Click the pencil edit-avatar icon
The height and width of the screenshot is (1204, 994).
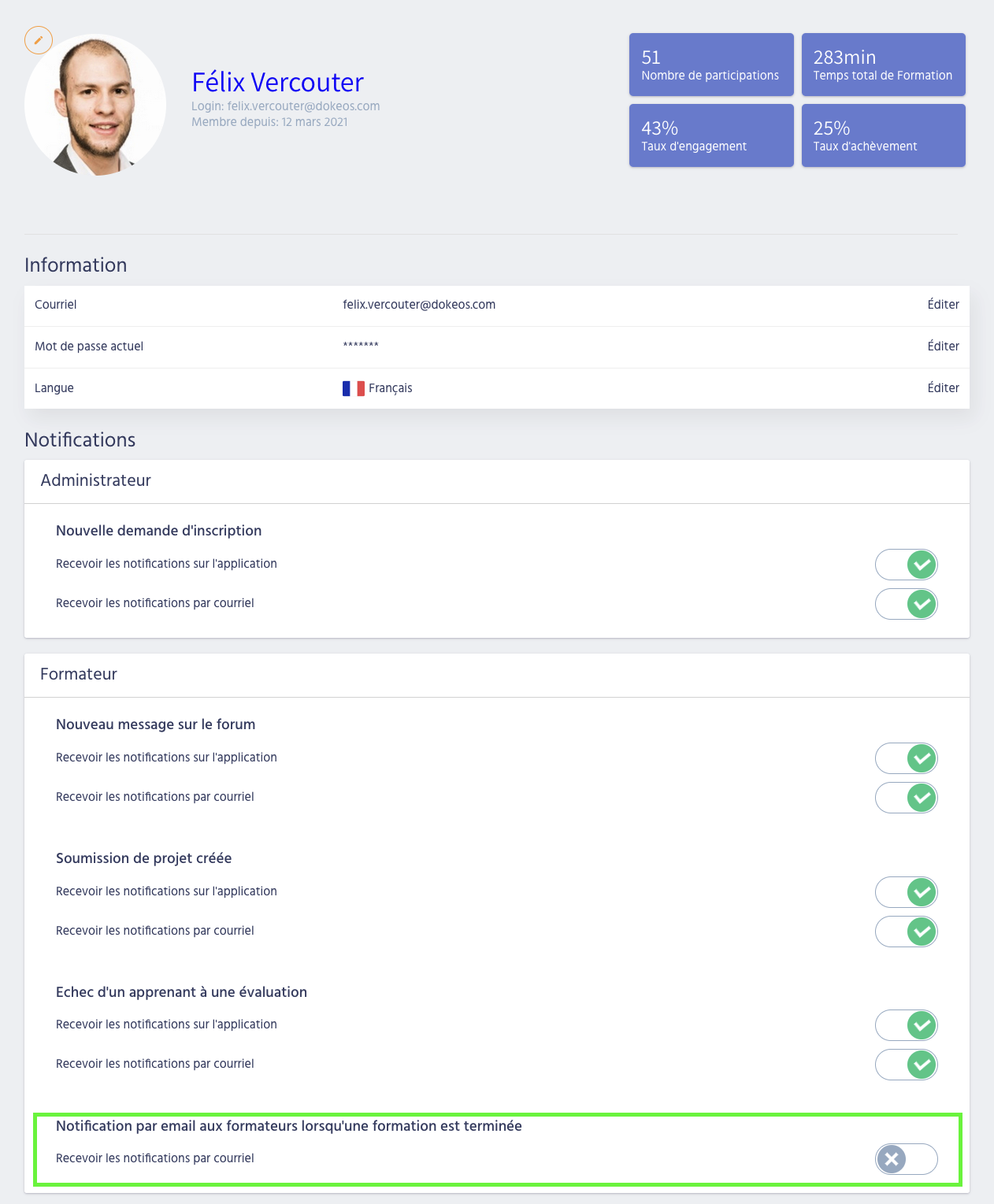point(39,40)
